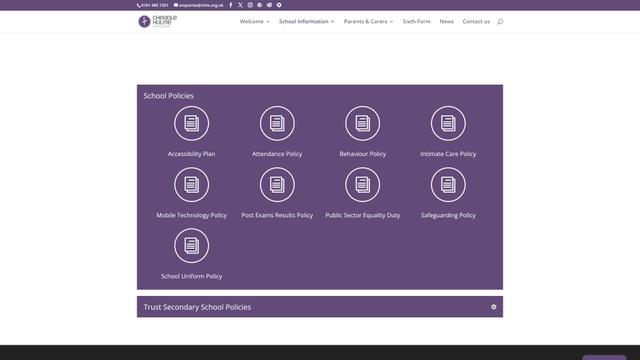The height and width of the screenshot is (360, 640).
Task: Click the Cheadle Hulme school logo
Action: tap(158, 21)
